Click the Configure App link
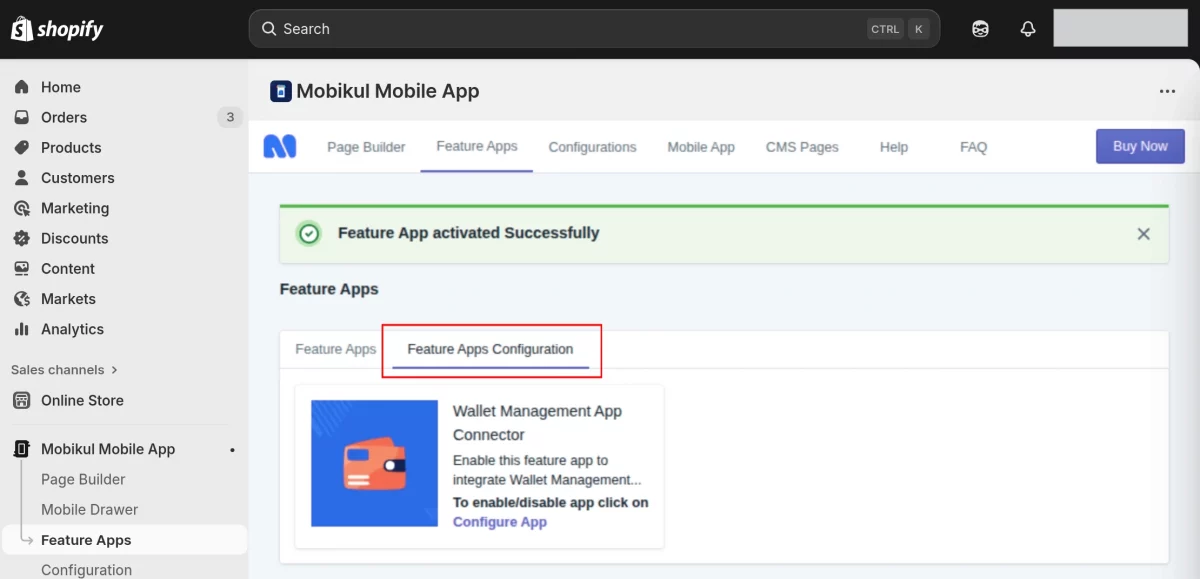Screen dimensions: 1200x579 tap(500, 522)
